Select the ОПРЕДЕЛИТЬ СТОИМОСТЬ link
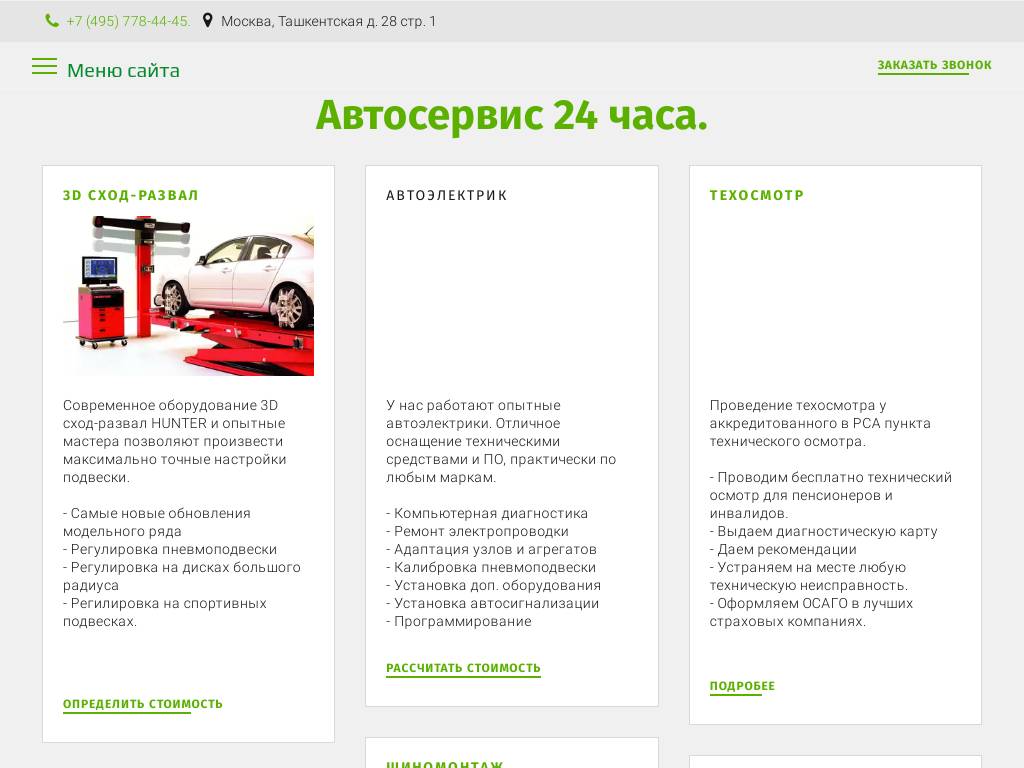The width and height of the screenshot is (1024, 768). (142, 703)
